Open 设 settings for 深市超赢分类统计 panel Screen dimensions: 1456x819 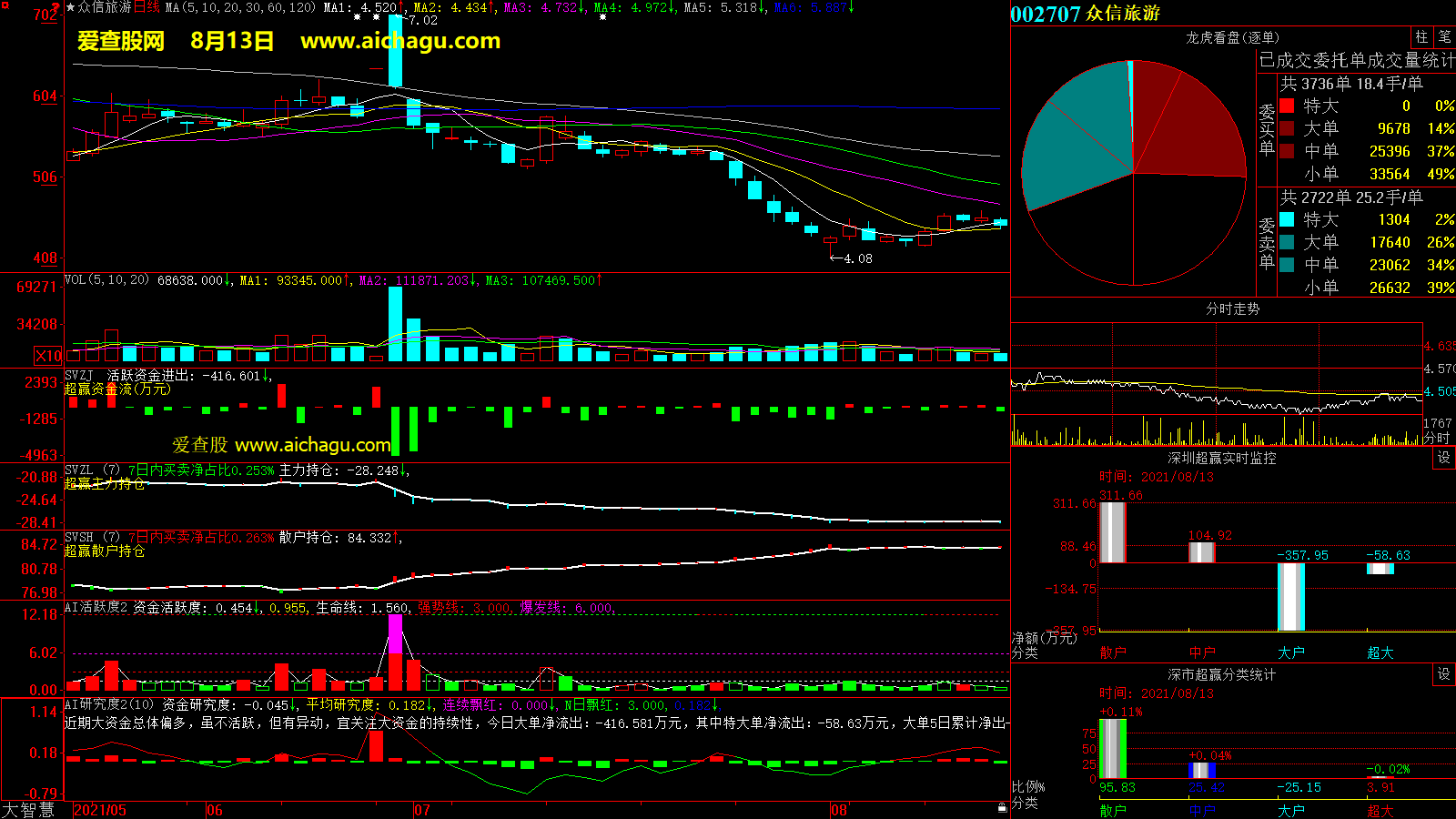(x=1444, y=674)
